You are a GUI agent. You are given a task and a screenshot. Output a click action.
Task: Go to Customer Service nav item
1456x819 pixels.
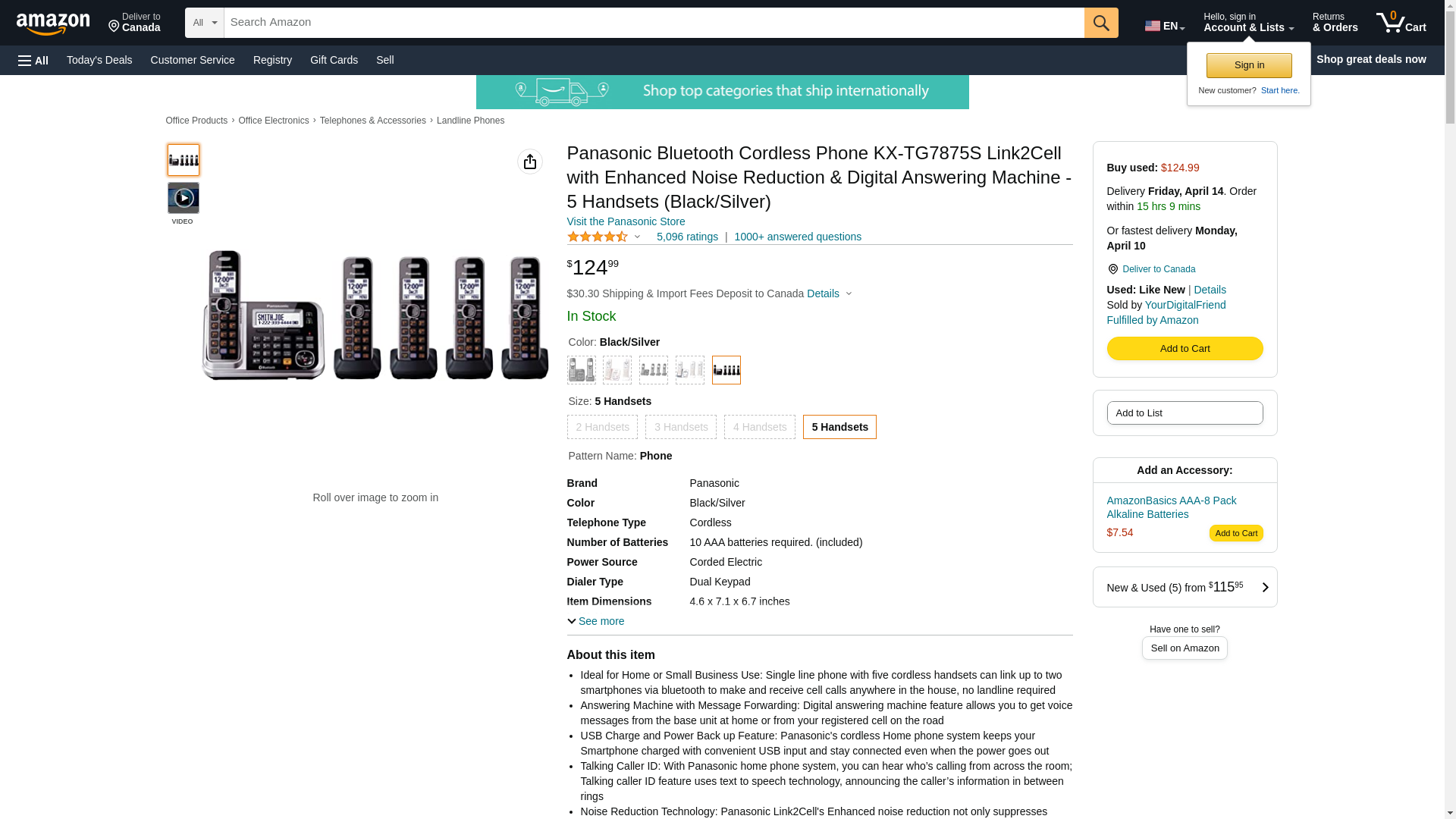tap(193, 60)
